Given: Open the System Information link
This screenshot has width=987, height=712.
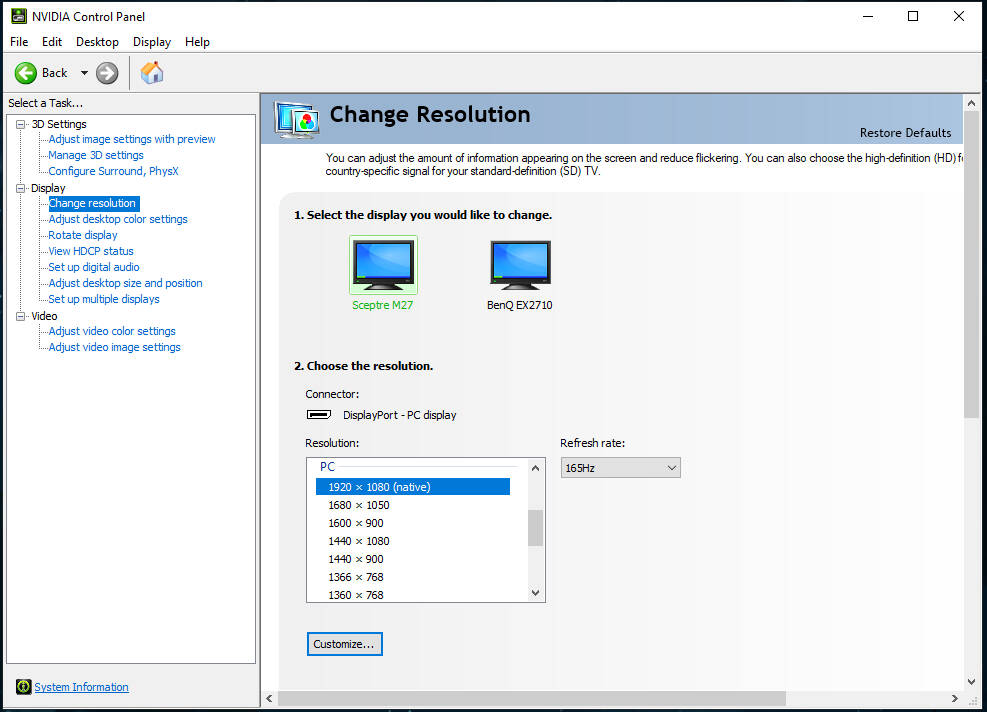Looking at the screenshot, I should coord(81,687).
